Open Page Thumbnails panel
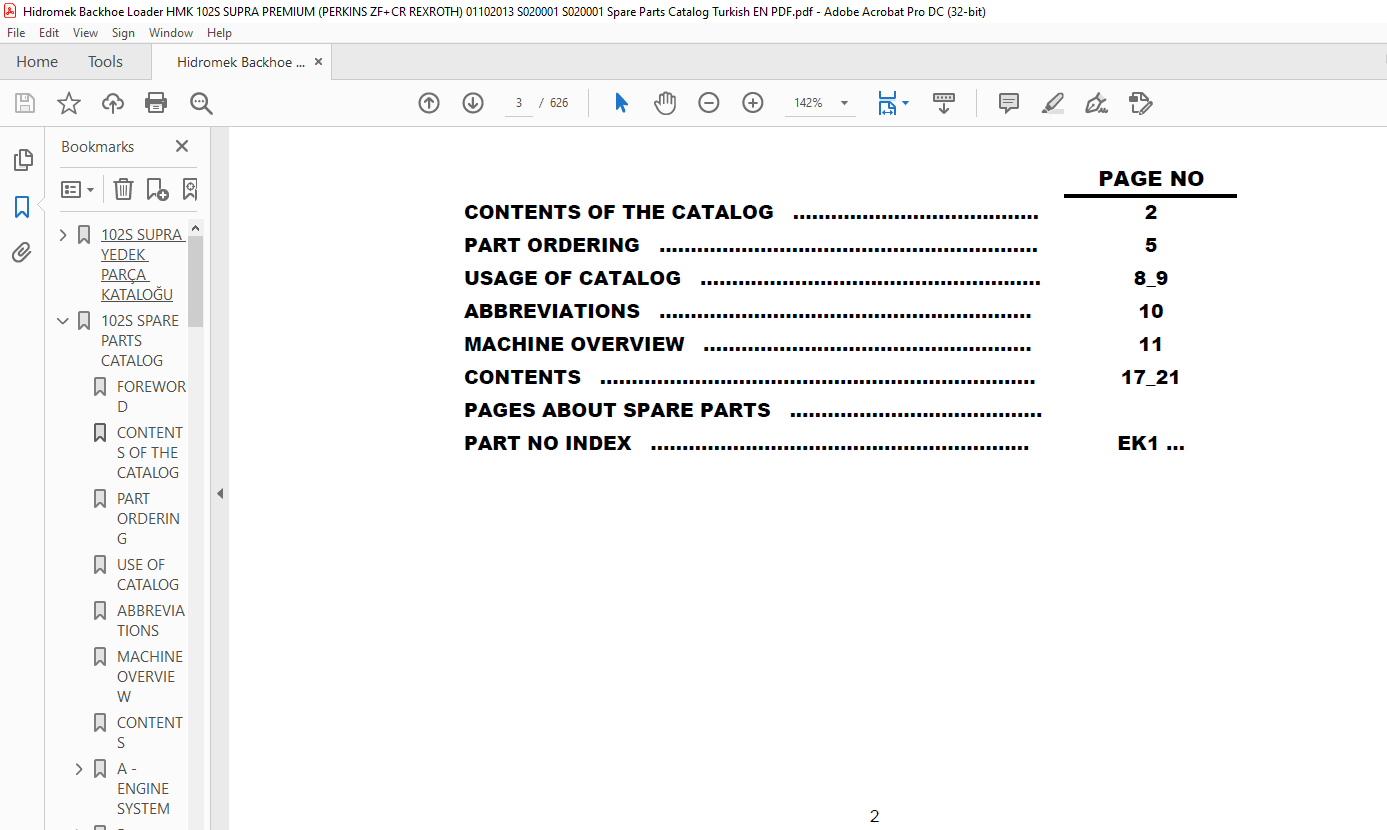The image size is (1387, 830). pyautogui.click(x=22, y=160)
